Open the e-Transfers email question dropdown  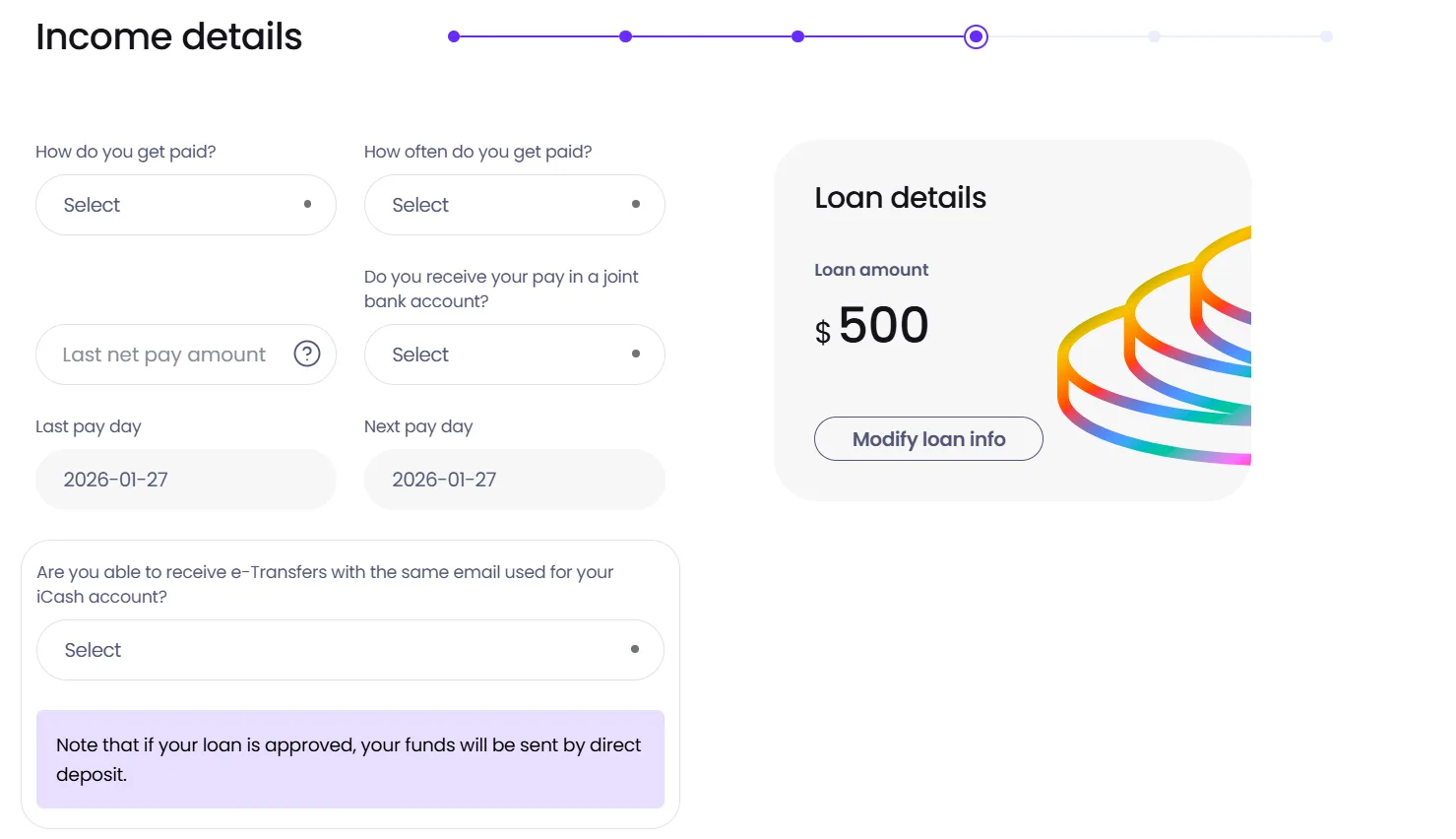[x=349, y=650]
